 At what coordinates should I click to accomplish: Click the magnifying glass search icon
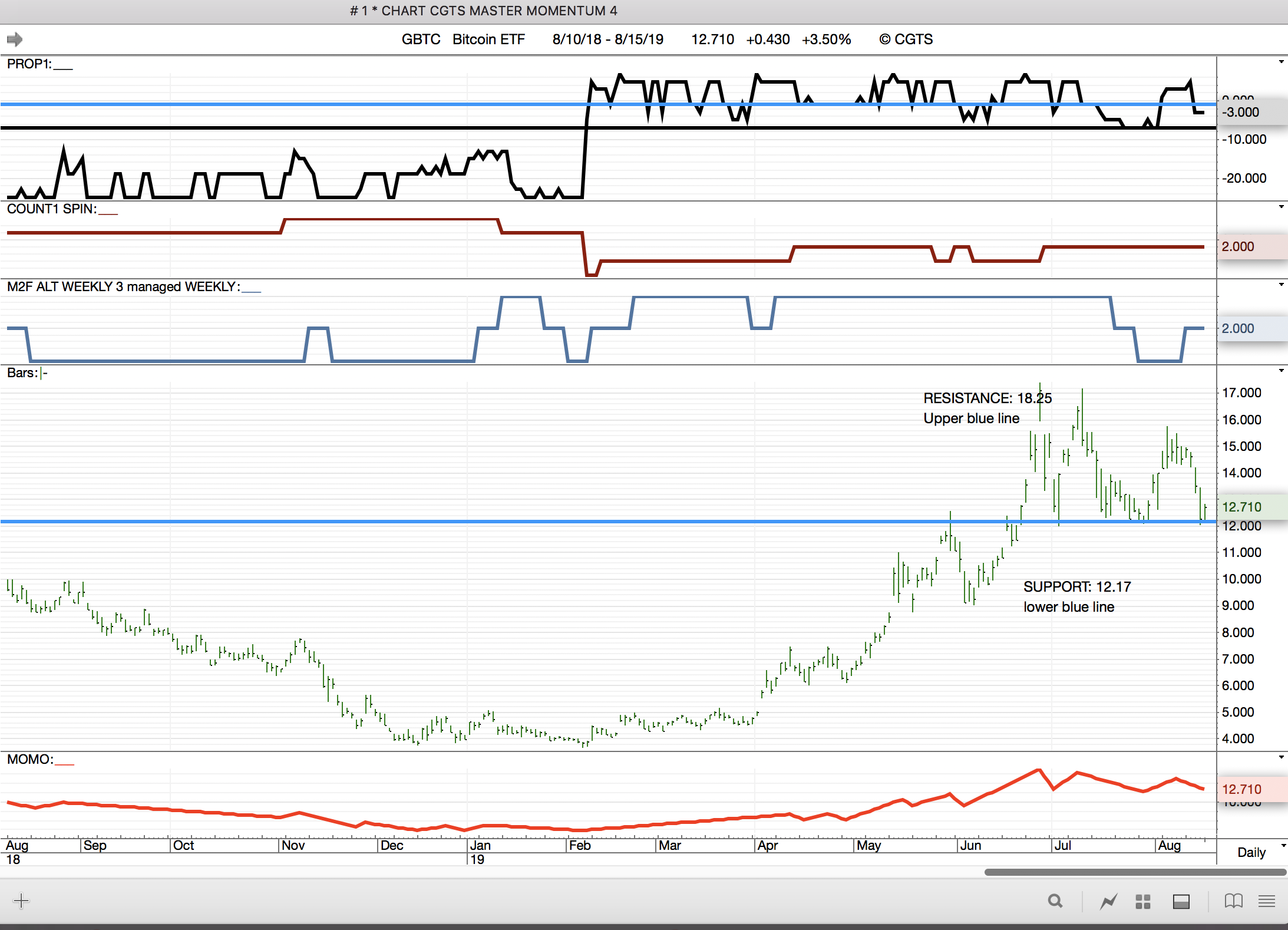pos(1055,901)
